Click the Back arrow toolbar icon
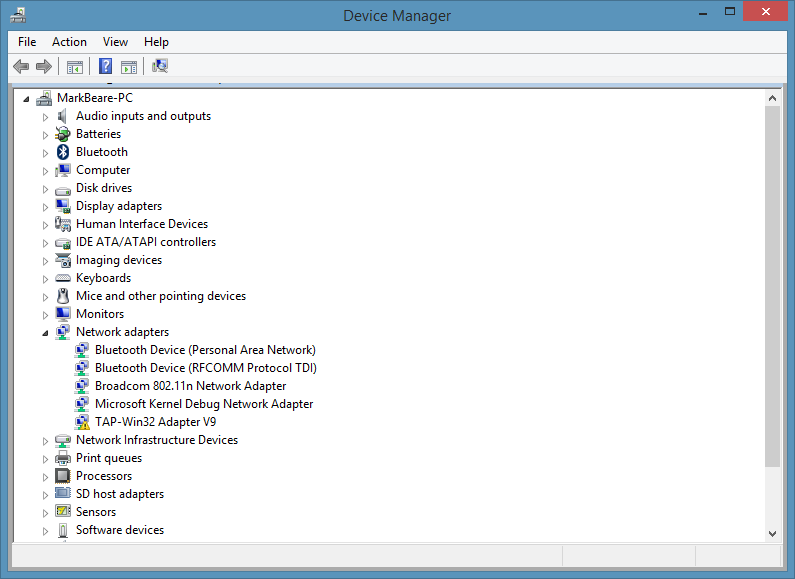The height and width of the screenshot is (579, 795). coord(21,66)
